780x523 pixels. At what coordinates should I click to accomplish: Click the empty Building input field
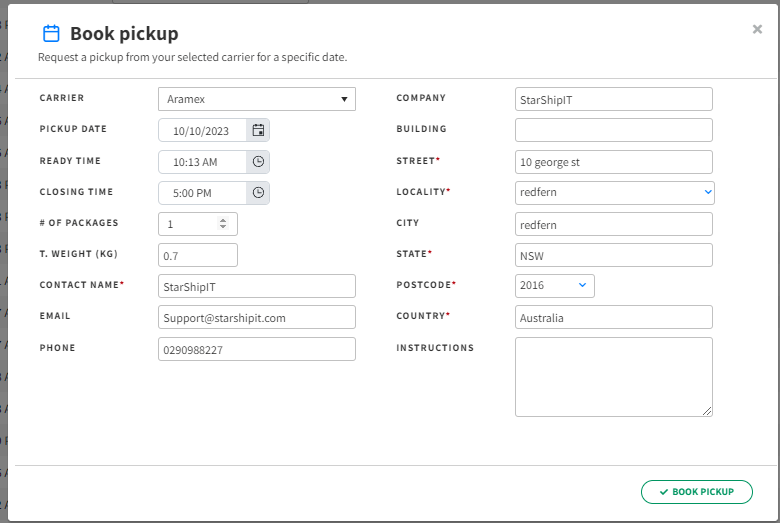click(614, 130)
